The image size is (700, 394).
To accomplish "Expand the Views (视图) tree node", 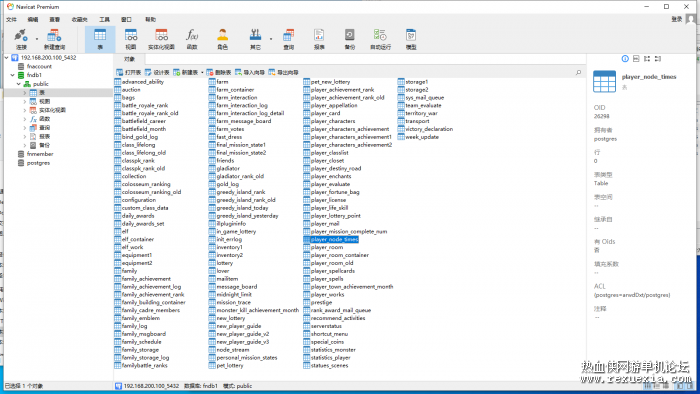I will (25, 101).
